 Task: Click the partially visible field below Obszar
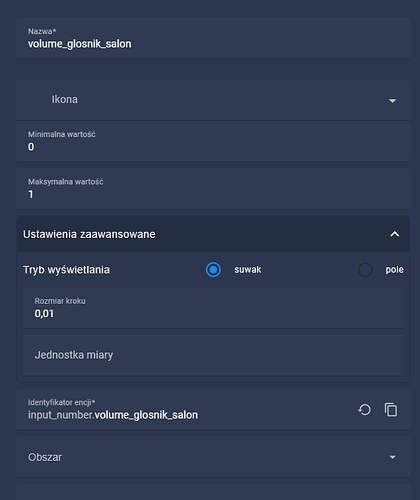(x=213, y=492)
